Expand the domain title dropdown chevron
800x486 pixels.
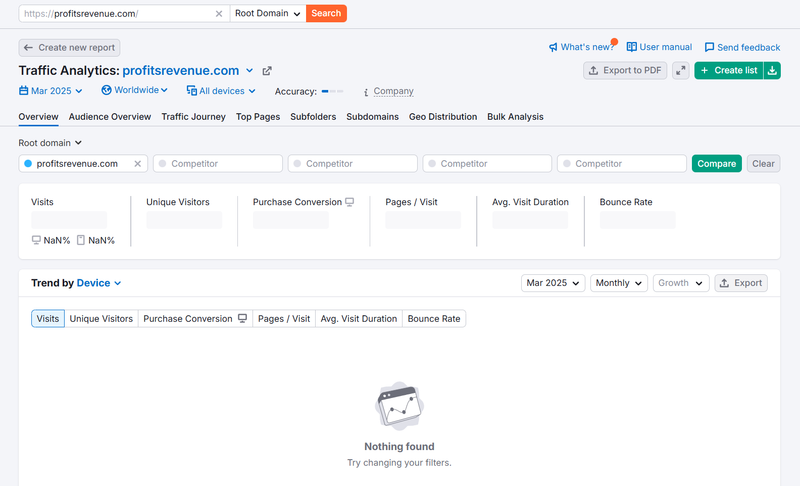pos(249,70)
